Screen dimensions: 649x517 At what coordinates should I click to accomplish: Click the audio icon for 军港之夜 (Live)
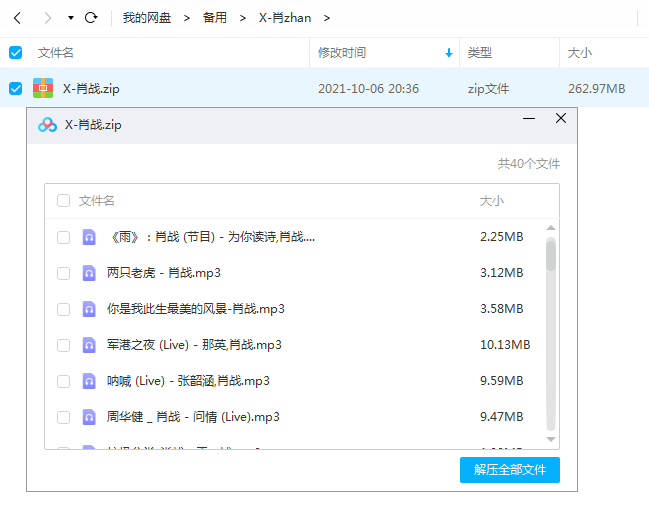[89, 345]
